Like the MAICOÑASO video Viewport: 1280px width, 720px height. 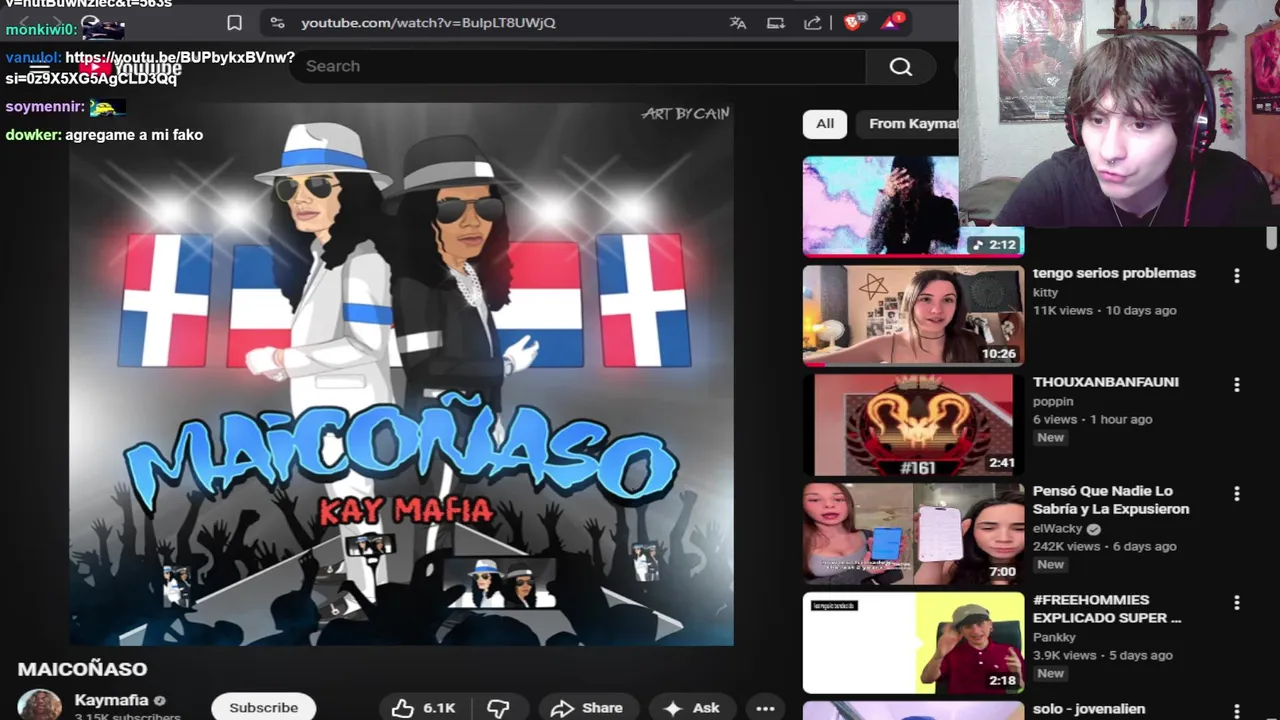coord(424,707)
